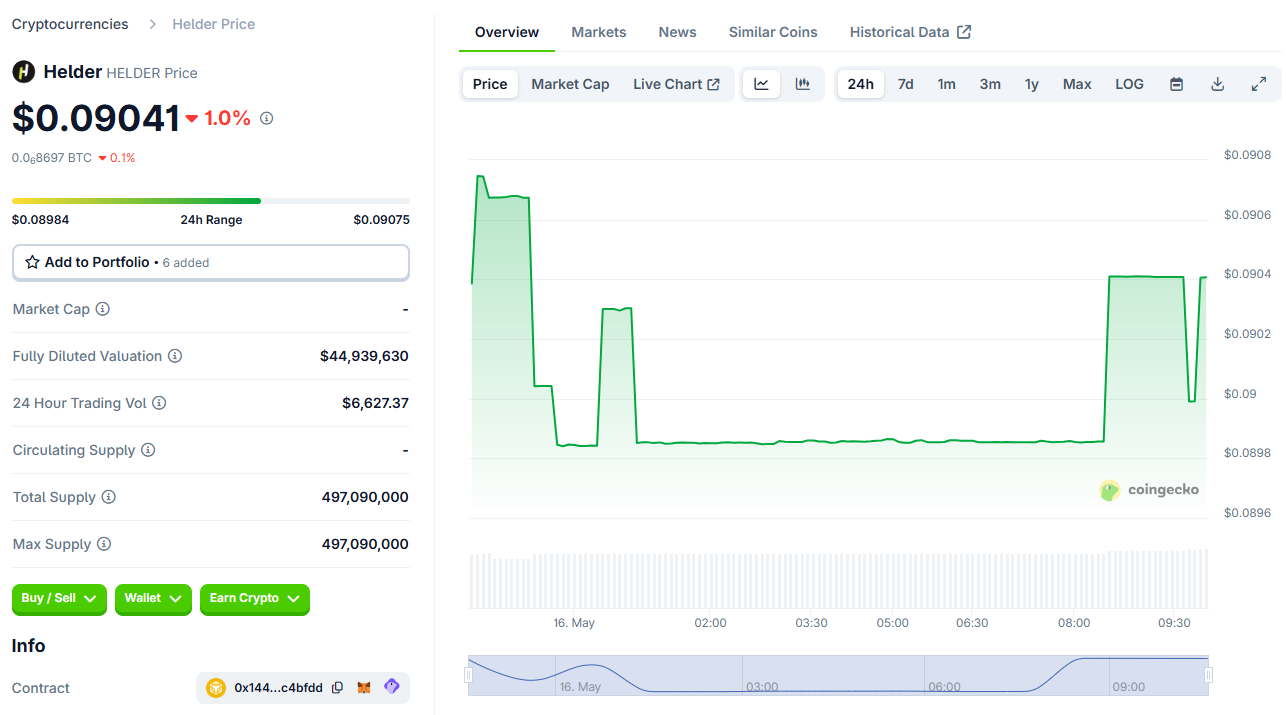The height and width of the screenshot is (715, 1286).
Task: Expand chart to fullscreen
Action: (x=1259, y=84)
